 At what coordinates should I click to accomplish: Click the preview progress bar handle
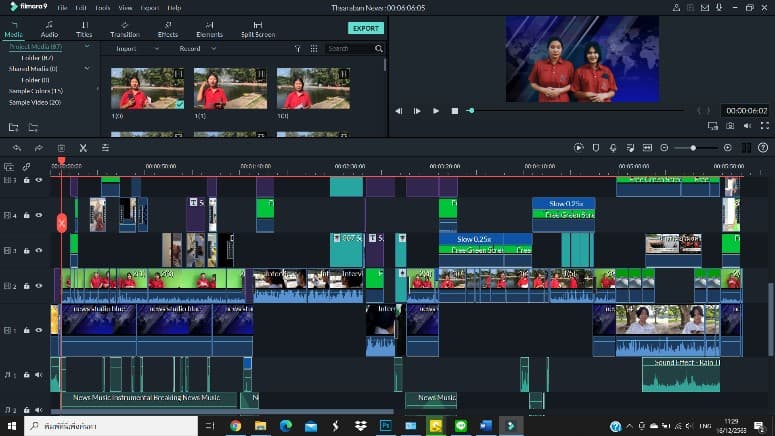pyautogui.click(x=471, y=111)
